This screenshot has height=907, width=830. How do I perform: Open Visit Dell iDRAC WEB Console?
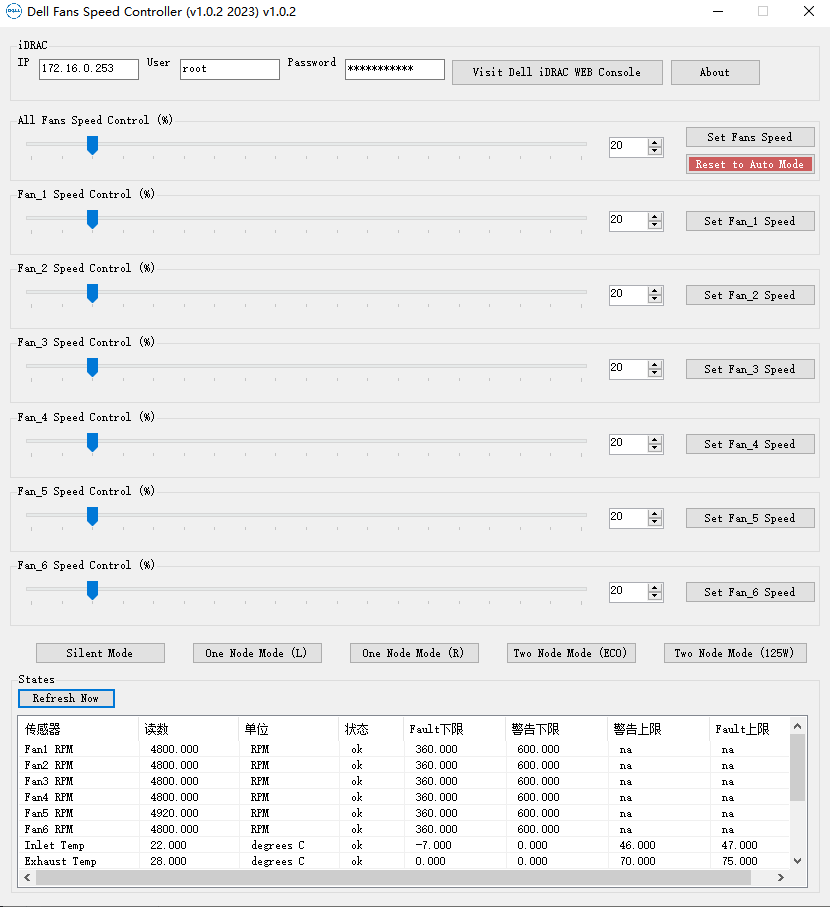click(557, 72)
